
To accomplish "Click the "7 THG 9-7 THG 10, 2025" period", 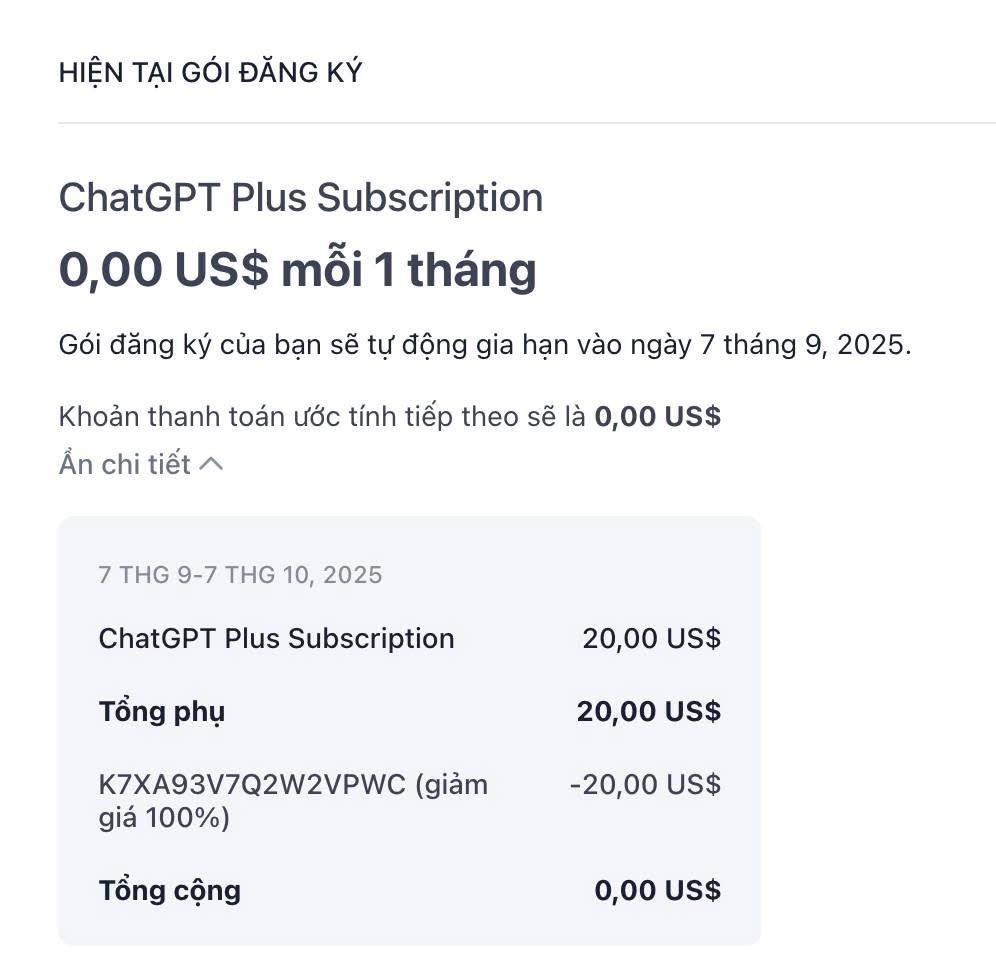I will (240, 575).
